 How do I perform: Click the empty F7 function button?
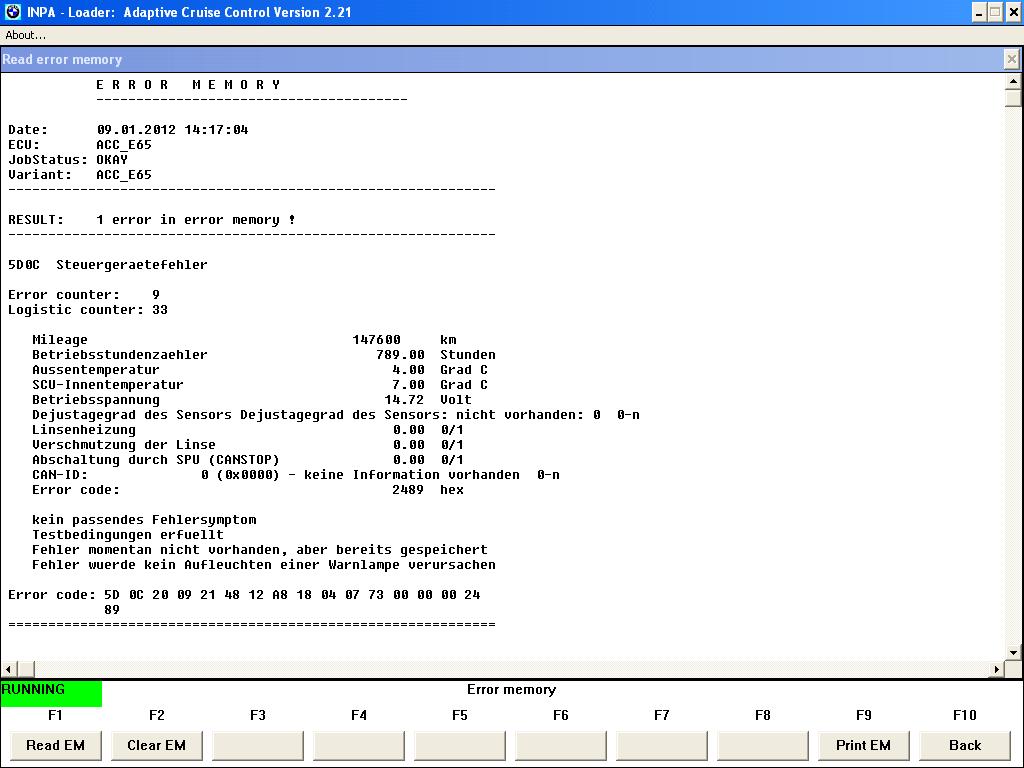click(662, 745)
